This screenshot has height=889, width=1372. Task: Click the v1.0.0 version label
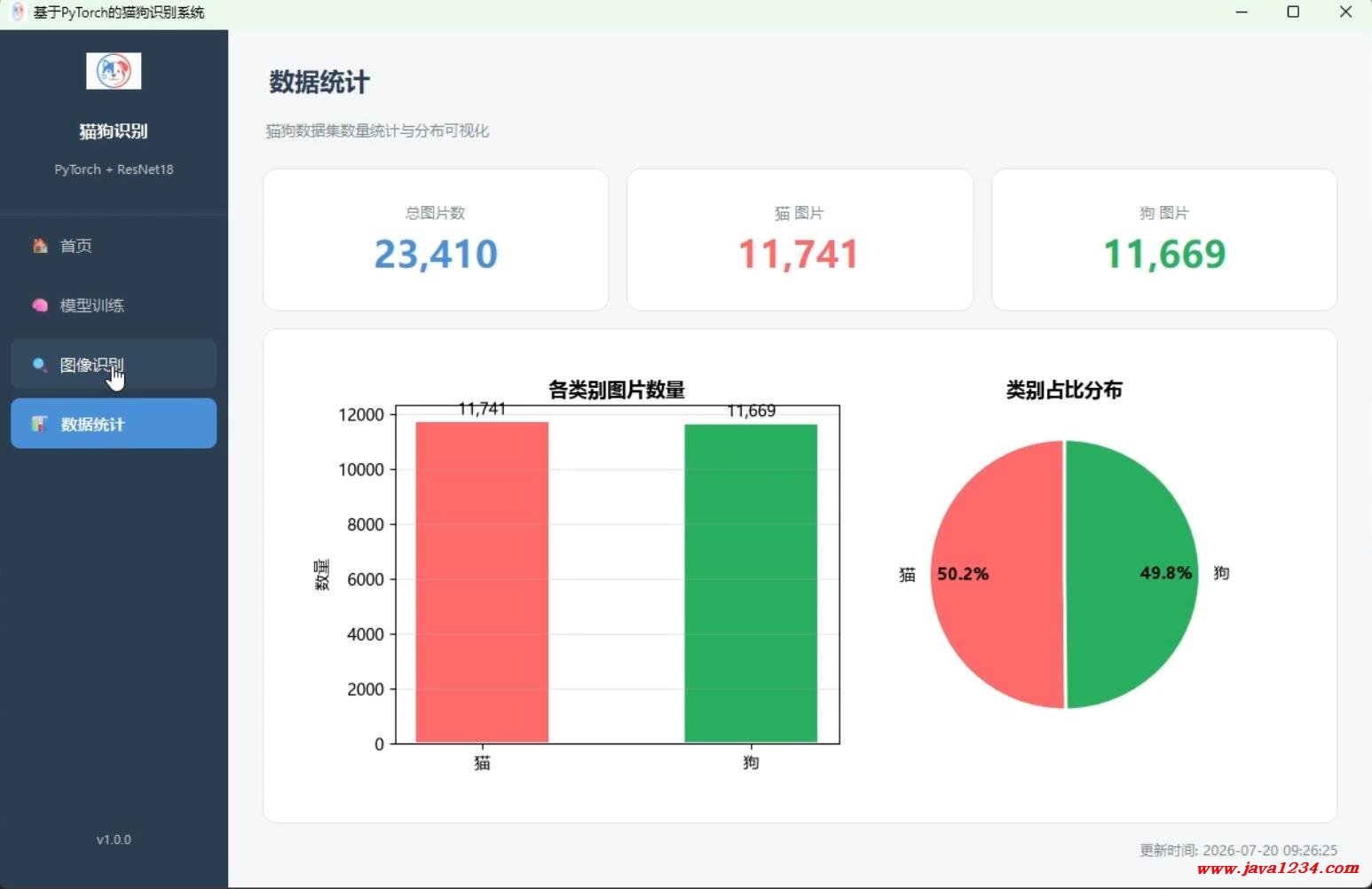[x=114, y=839]
